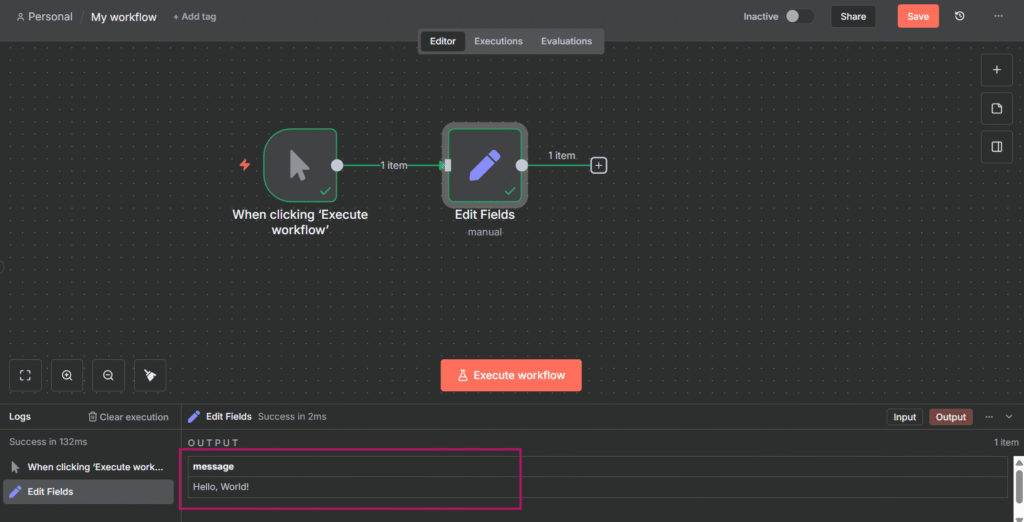
Task: Select the Edit Fields node on canvas
Action: (x=485, y=165)
